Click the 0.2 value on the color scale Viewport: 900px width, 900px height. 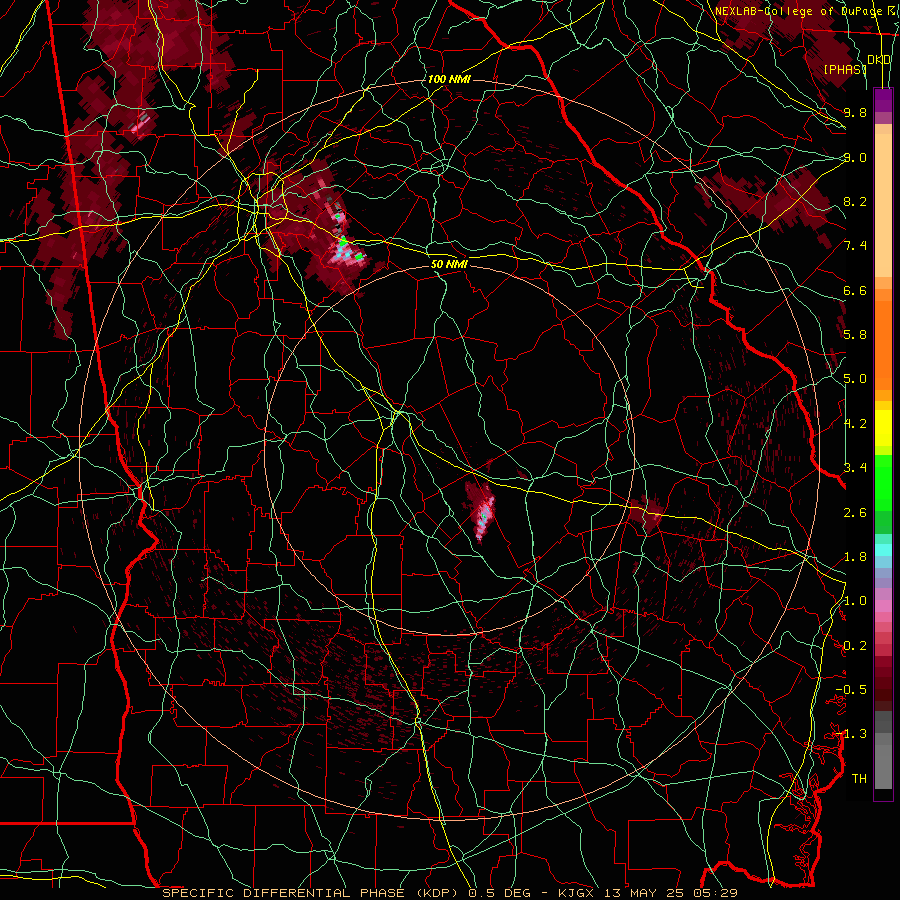pos(855,645)
